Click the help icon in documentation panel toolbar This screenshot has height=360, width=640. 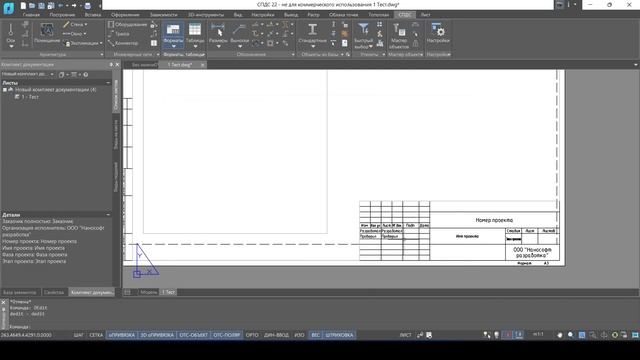click(86, 75)
